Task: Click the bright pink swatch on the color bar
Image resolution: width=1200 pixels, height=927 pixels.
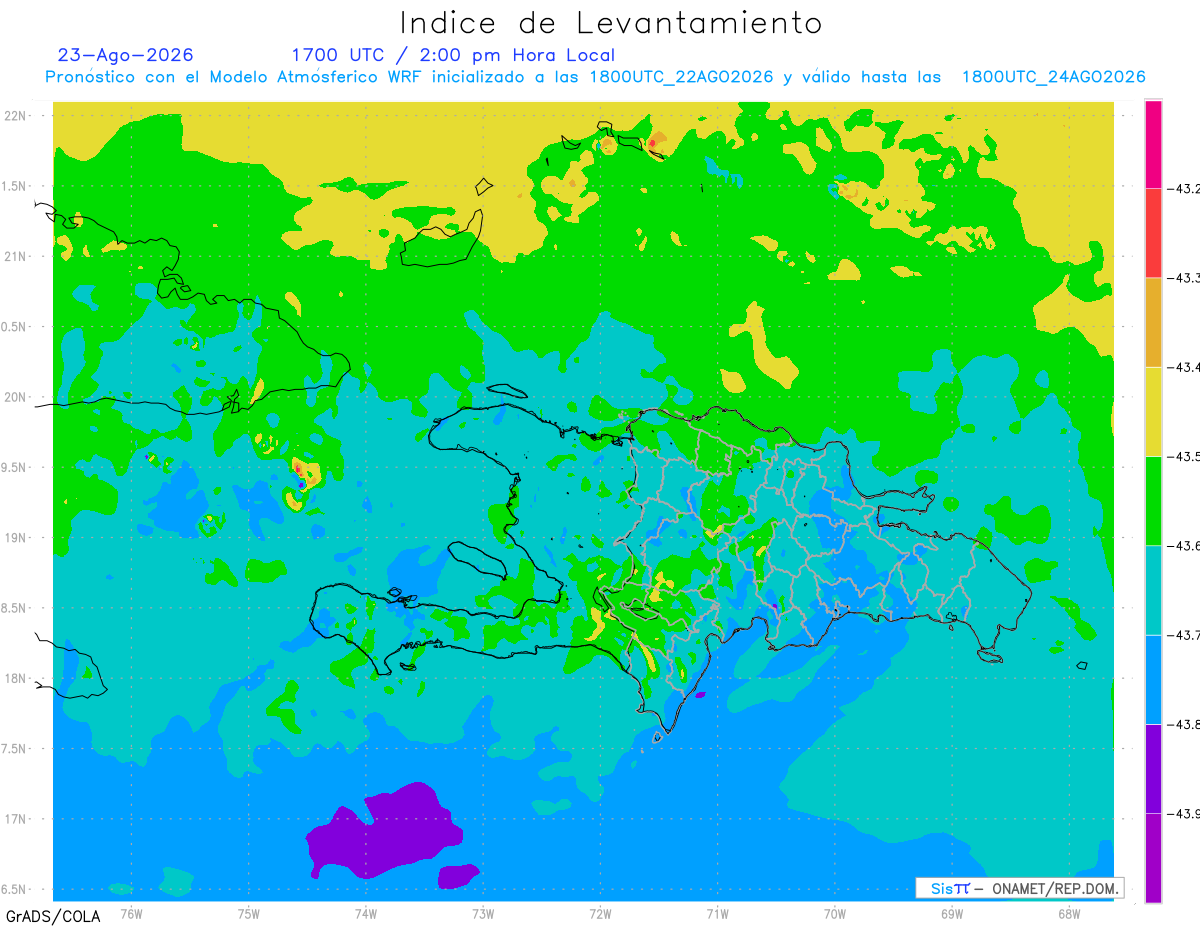Action: 1153,144
